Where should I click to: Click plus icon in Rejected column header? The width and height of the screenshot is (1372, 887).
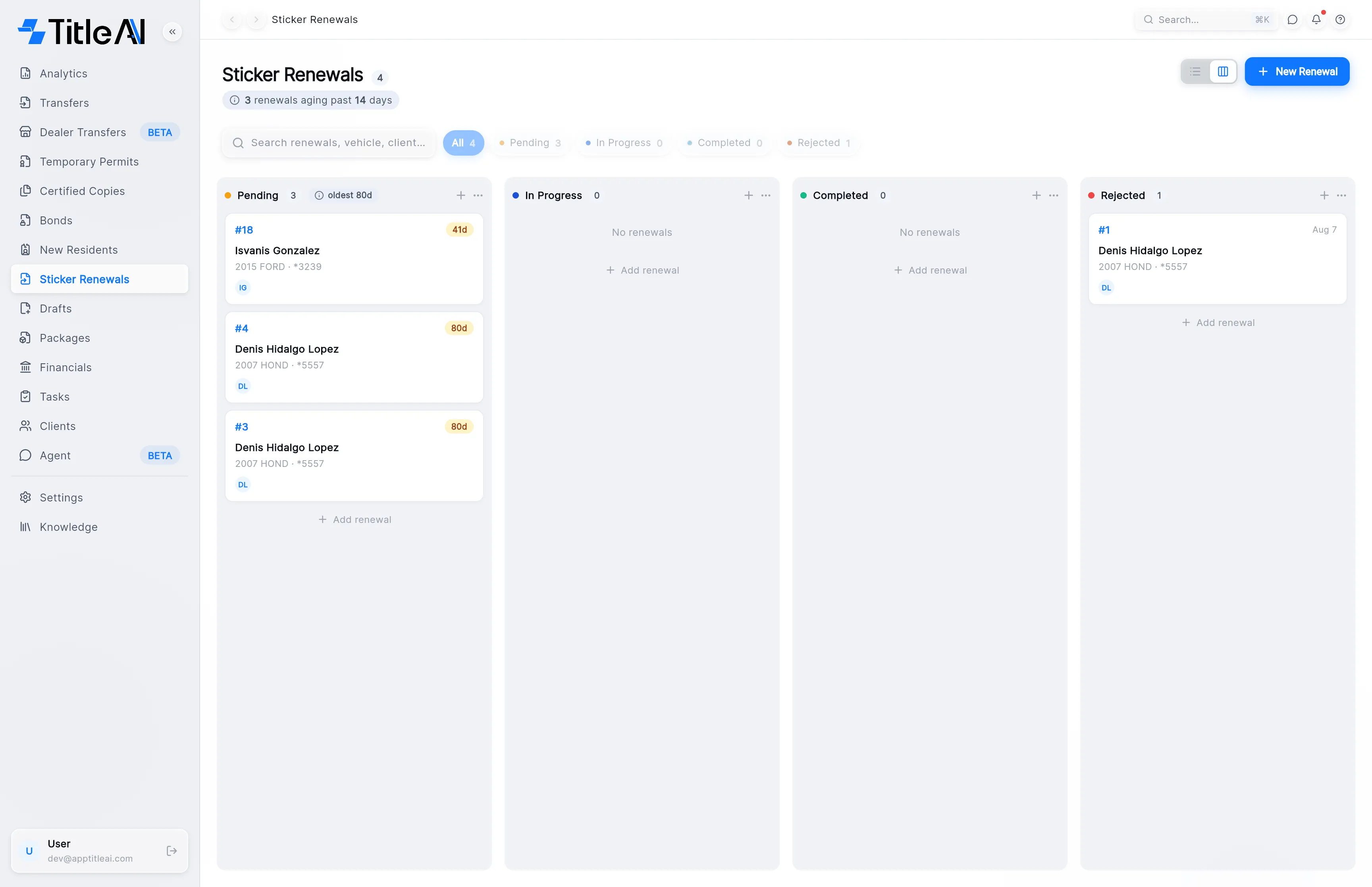[1324, 195]
